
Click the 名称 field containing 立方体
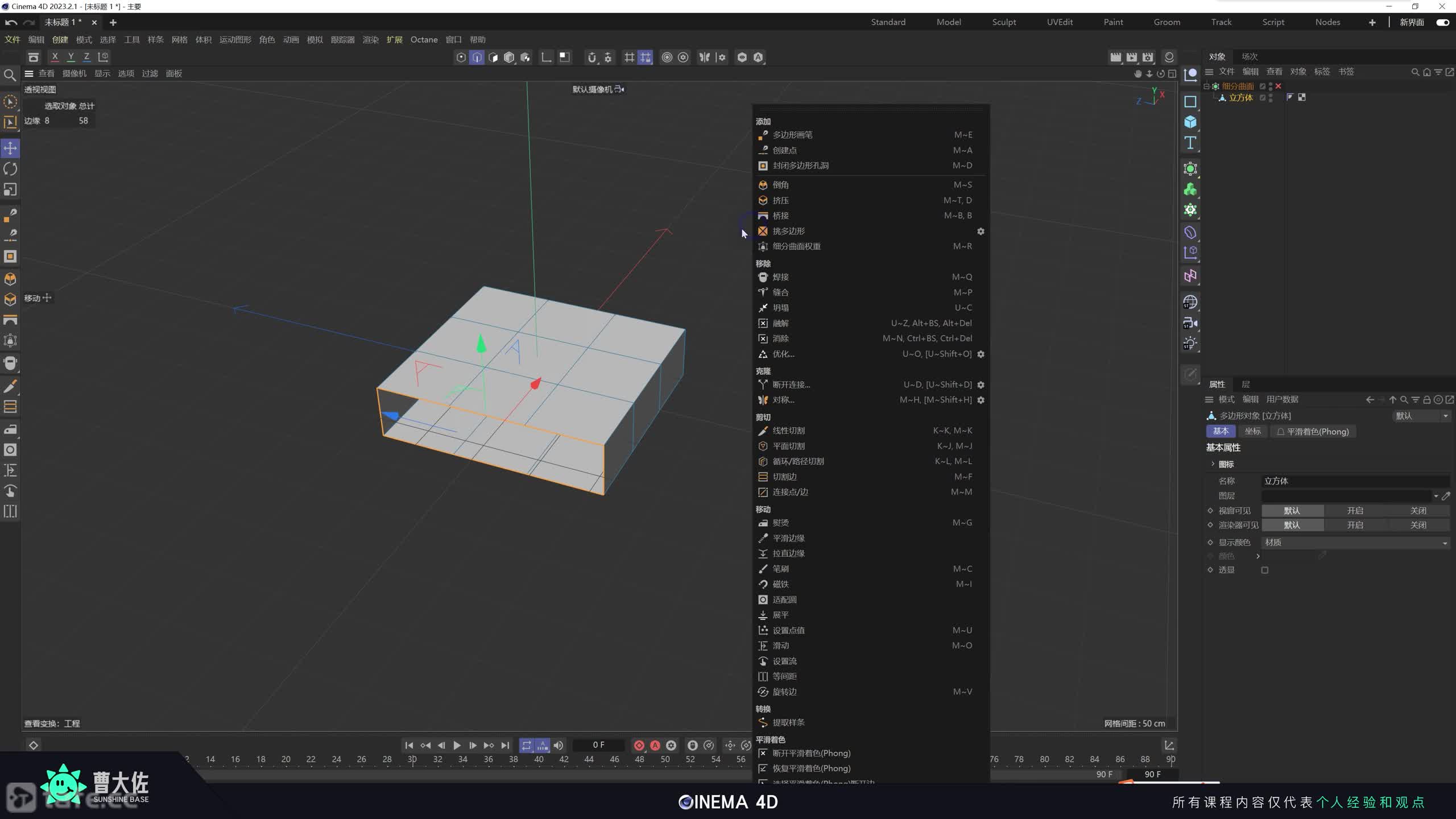click(x=1354, y=481)
